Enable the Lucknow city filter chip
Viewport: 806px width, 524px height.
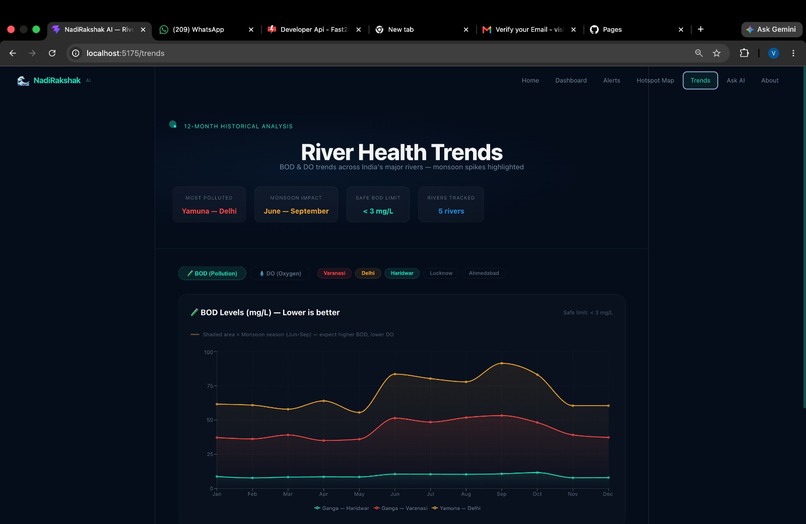click(x=441, y=274)
